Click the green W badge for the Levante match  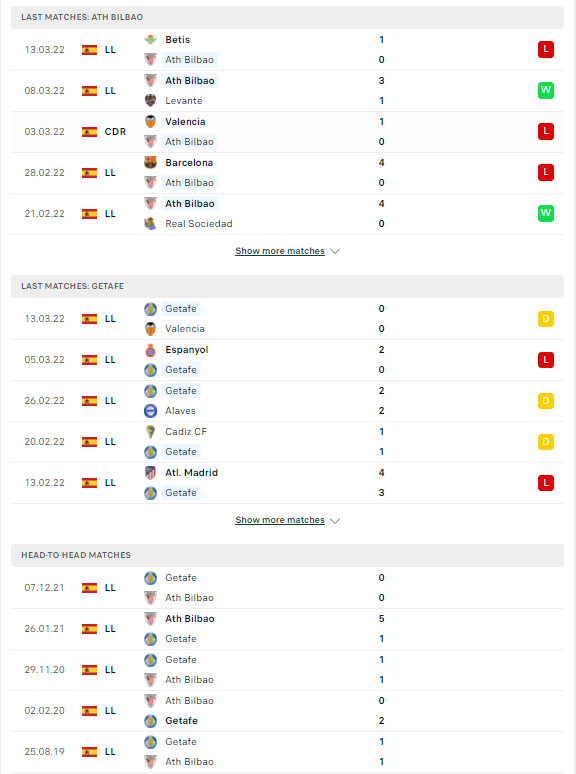click(545, 90)
